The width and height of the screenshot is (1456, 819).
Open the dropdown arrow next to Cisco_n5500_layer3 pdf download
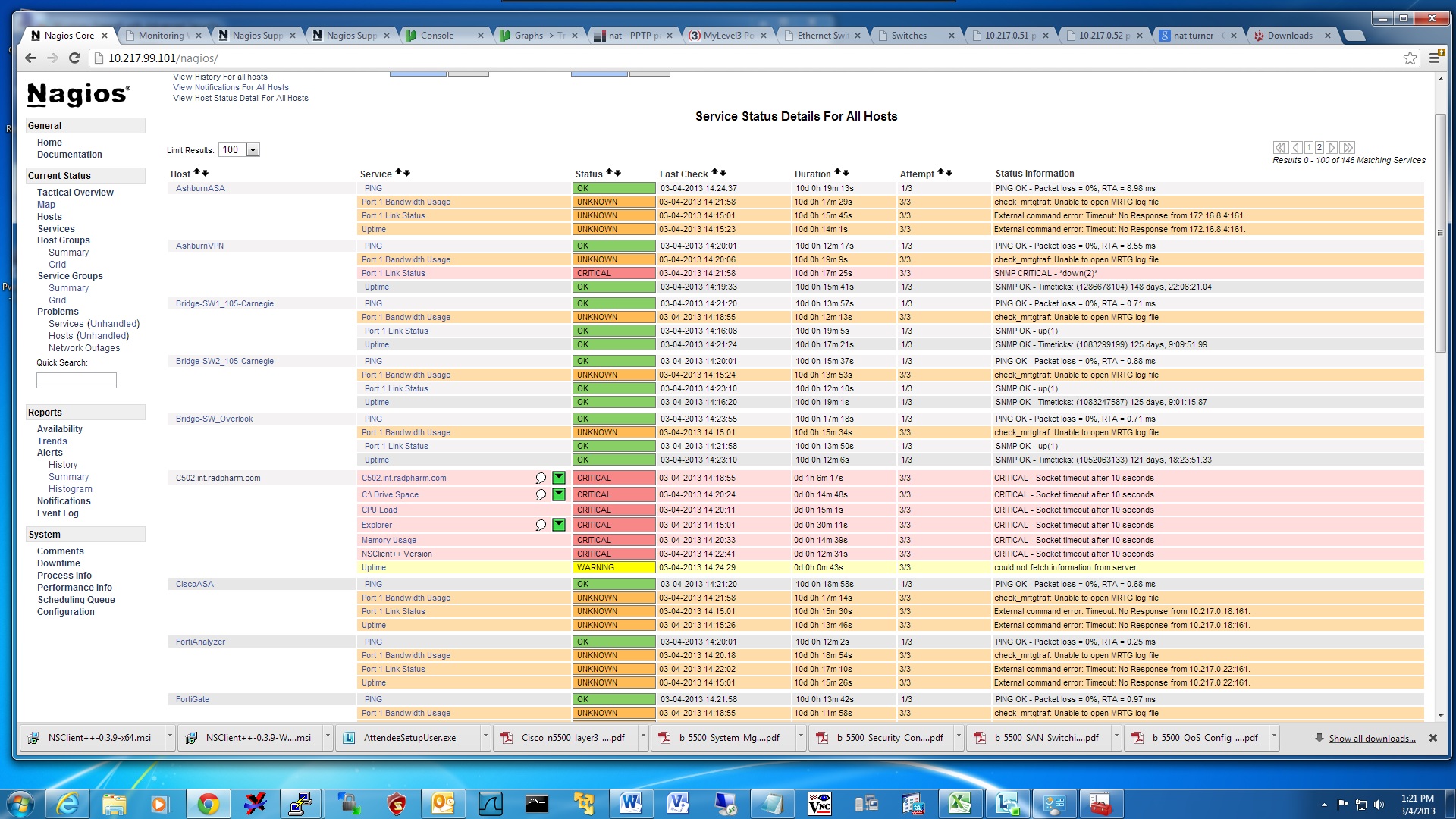pos(643,736)
